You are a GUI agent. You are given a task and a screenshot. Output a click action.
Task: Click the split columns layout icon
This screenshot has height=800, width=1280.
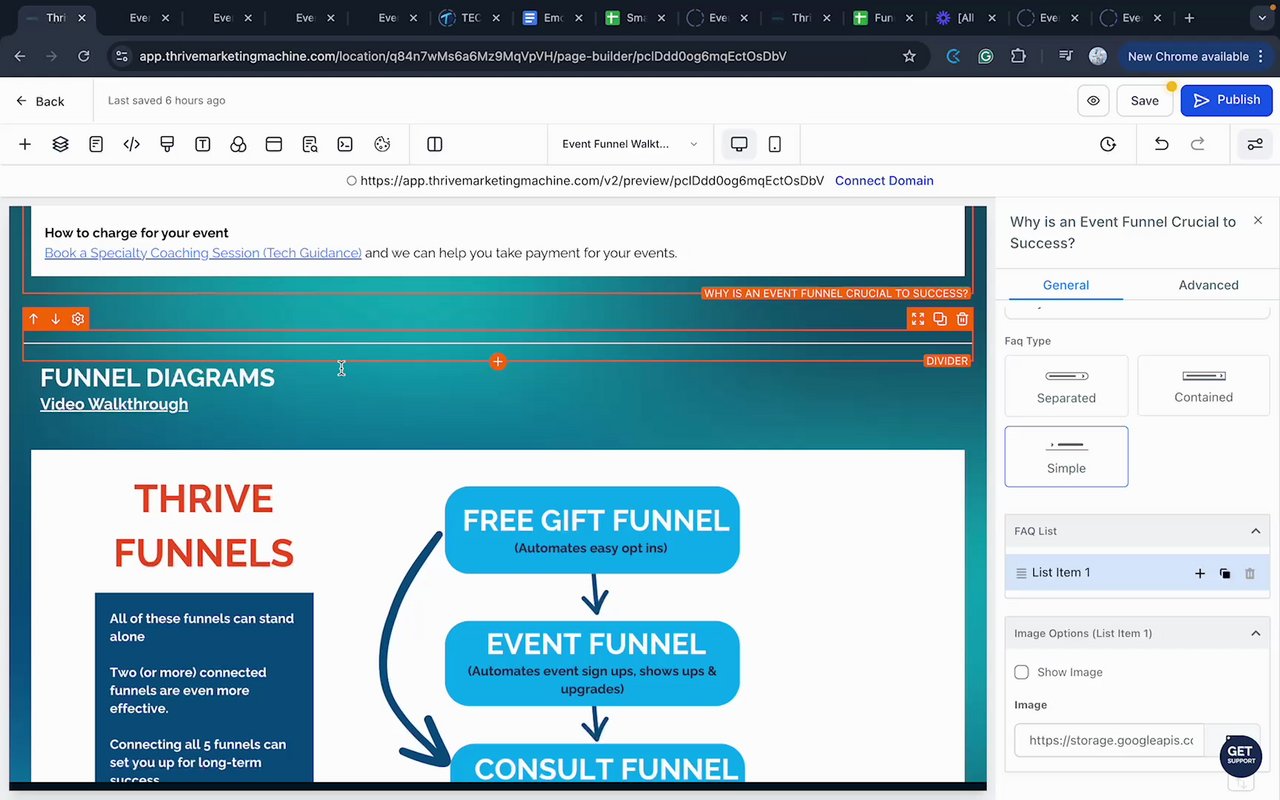(x=435, y=144)
